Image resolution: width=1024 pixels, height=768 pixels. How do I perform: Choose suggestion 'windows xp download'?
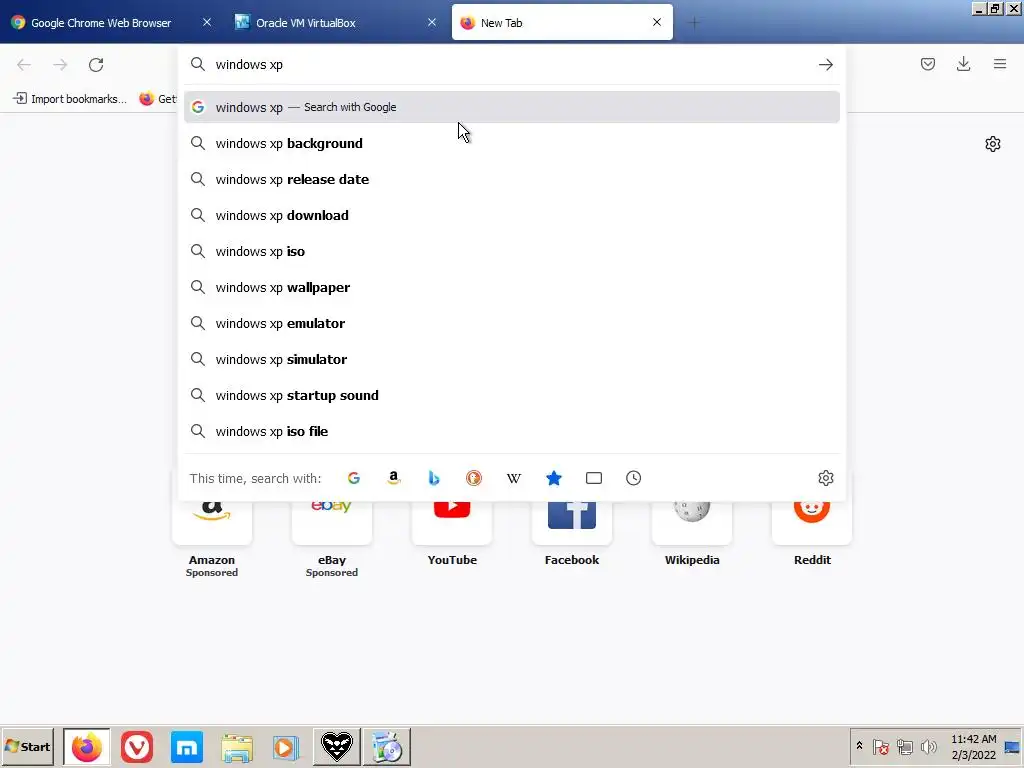pos(511,215)
